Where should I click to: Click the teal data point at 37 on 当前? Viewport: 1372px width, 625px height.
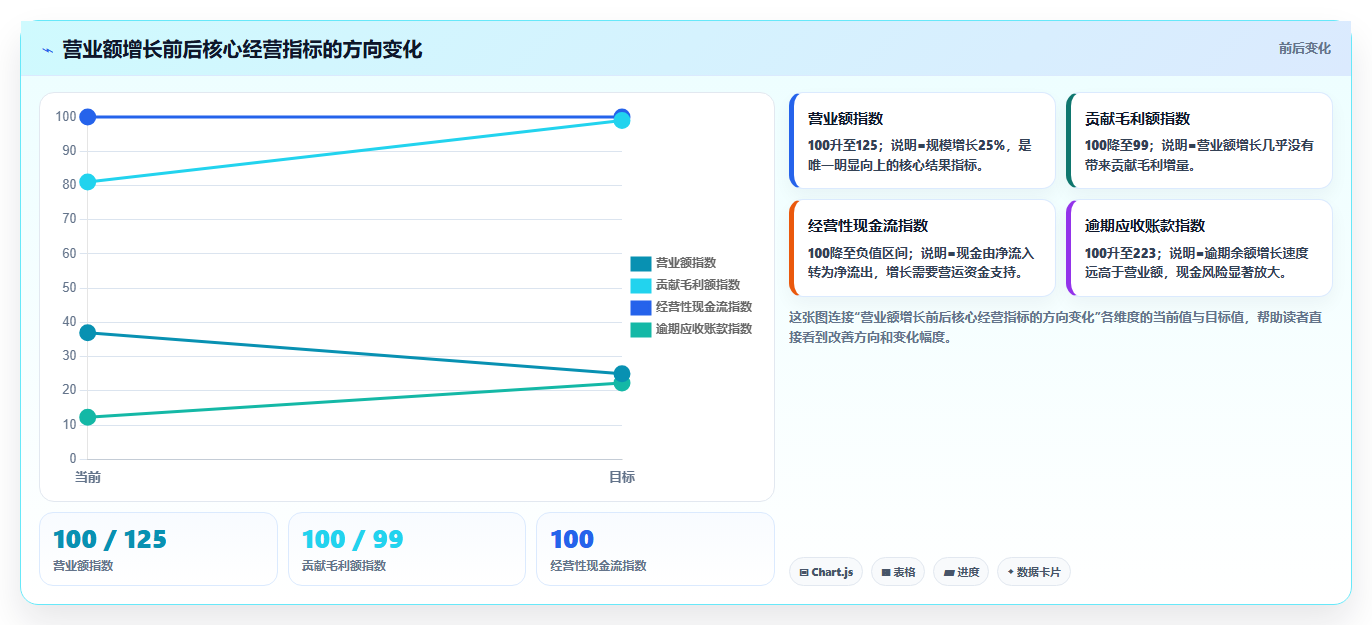coord(87,332)
